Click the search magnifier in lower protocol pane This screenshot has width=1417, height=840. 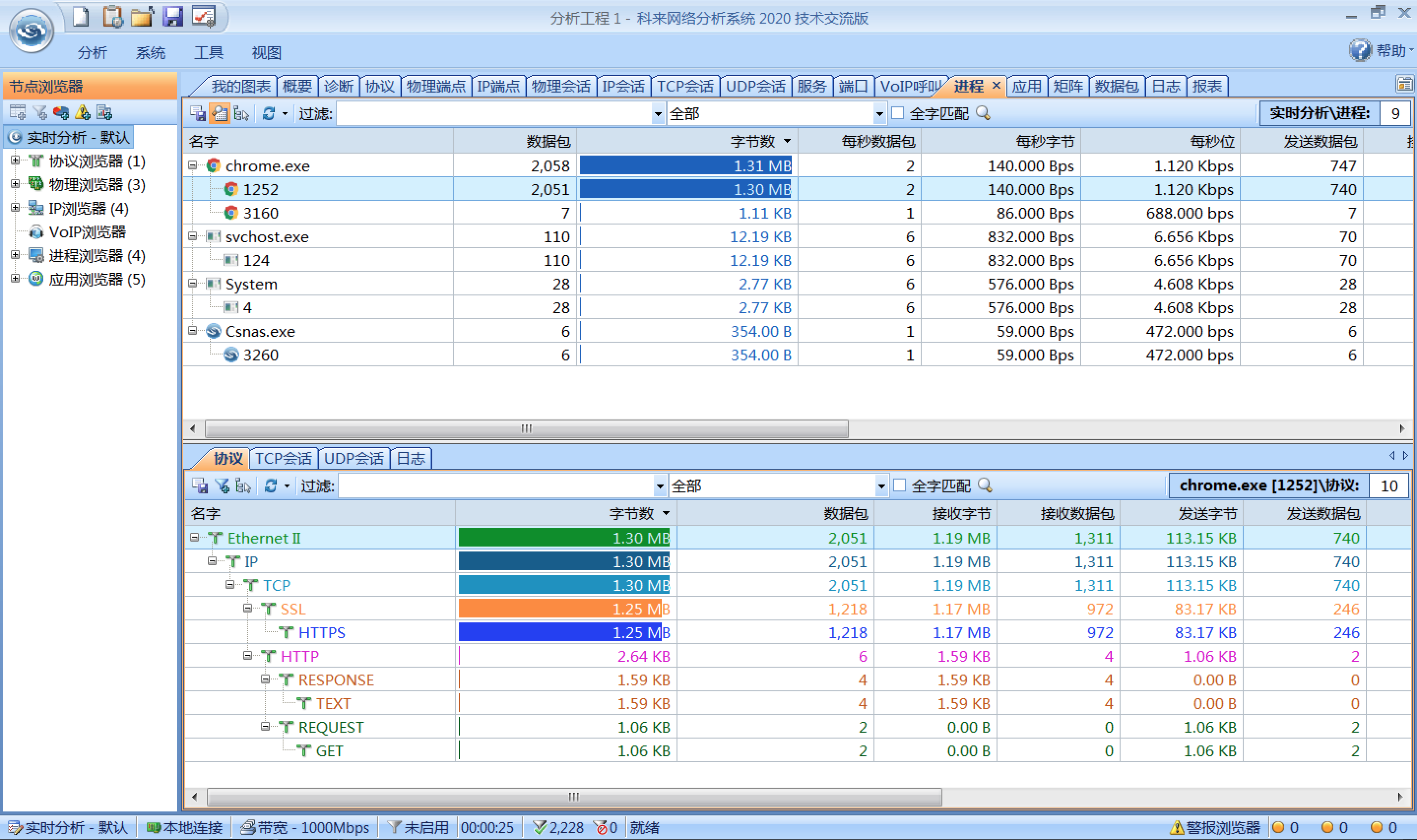985,485
